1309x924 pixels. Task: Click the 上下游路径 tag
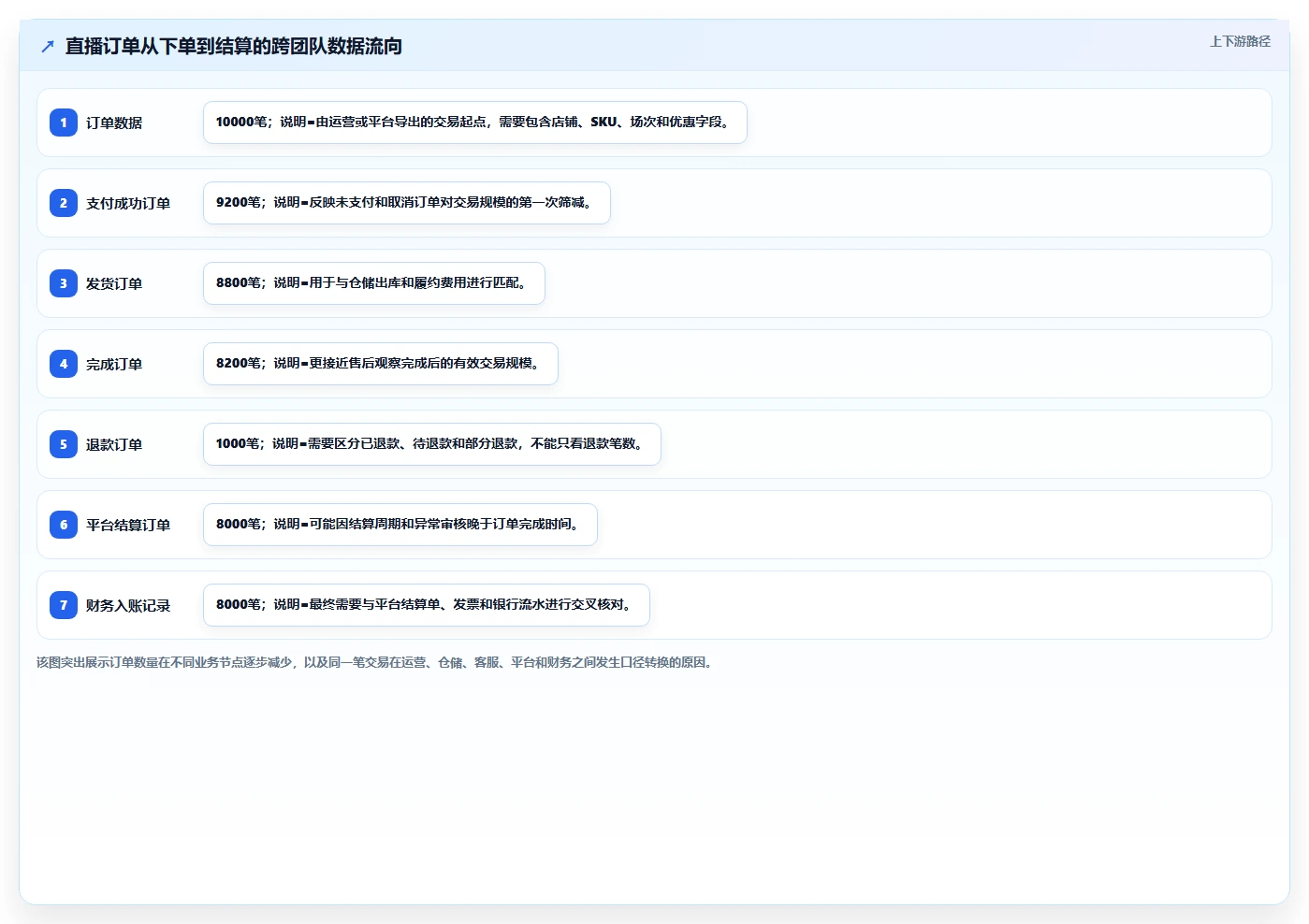point(1240,41)
